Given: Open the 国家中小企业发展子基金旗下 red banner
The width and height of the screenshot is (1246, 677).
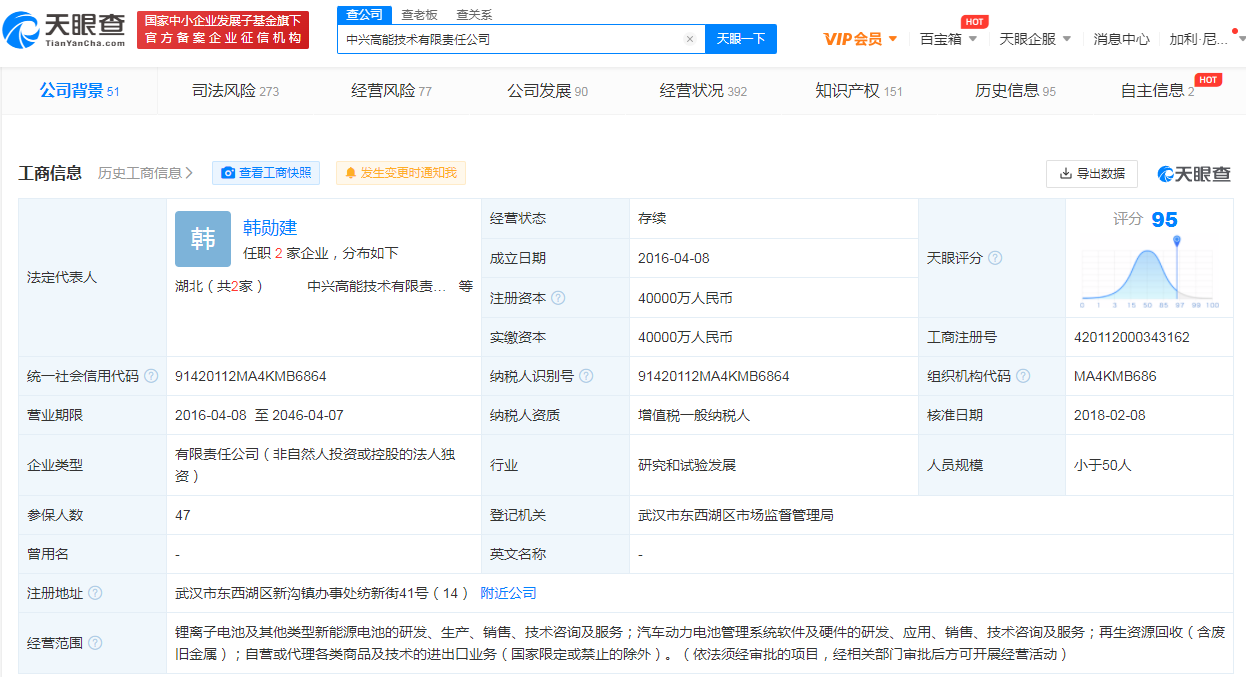Looking at the screenshot, I should pyautogui.click(x=223, y=30).
